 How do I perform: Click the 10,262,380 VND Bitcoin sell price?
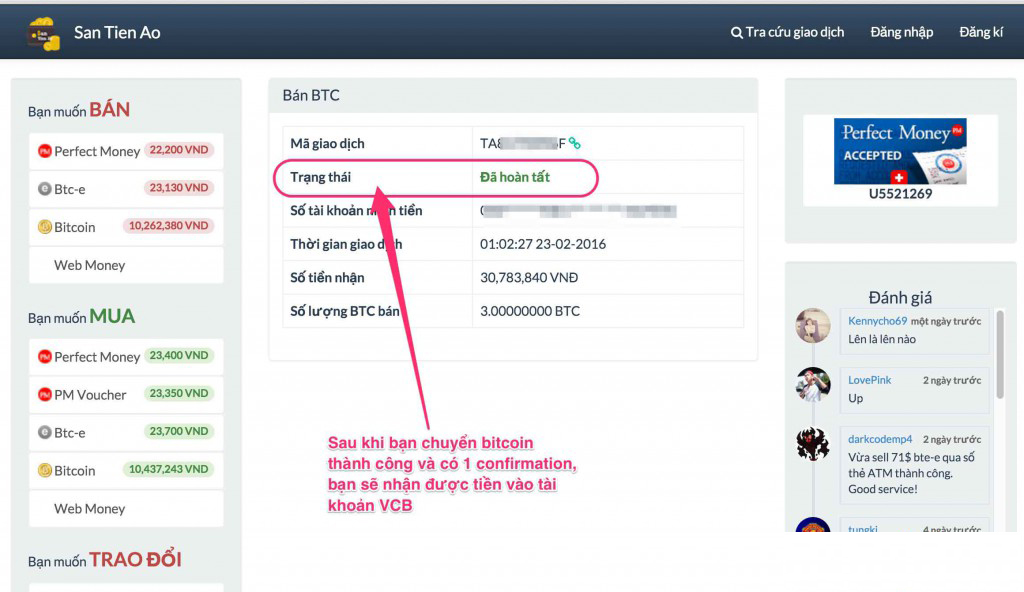[x=168, y=226]
